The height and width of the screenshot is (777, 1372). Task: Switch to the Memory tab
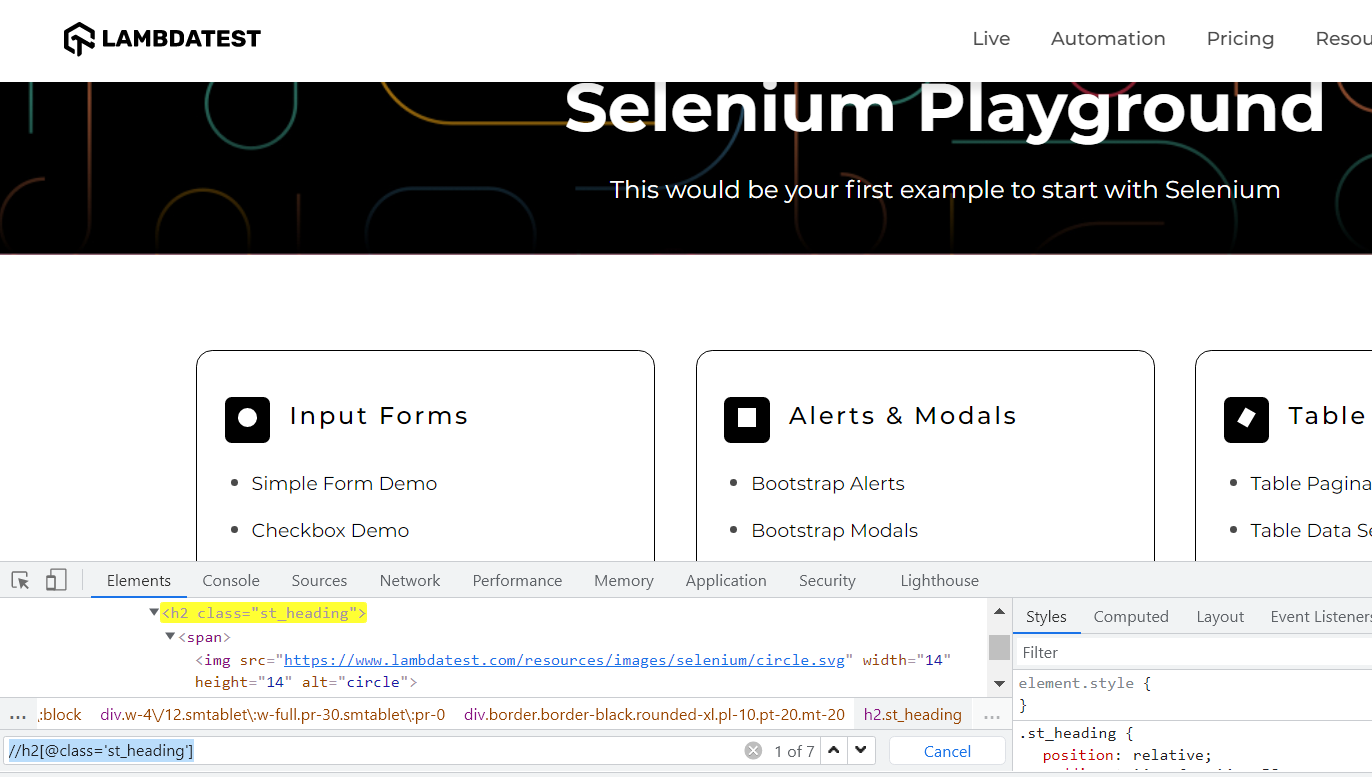624,580
